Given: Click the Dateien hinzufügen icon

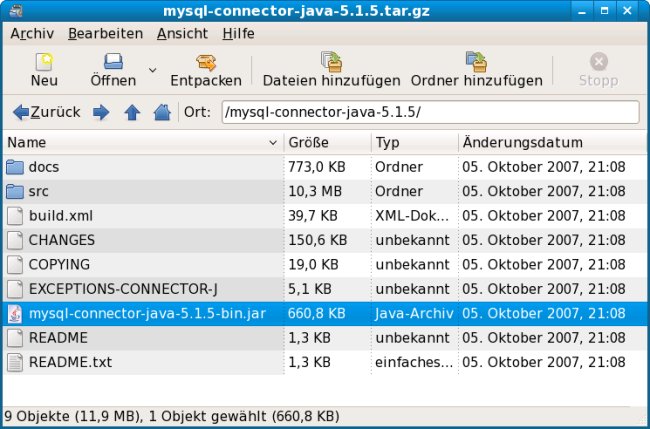Looking at the screenshot, I should 330,62.
